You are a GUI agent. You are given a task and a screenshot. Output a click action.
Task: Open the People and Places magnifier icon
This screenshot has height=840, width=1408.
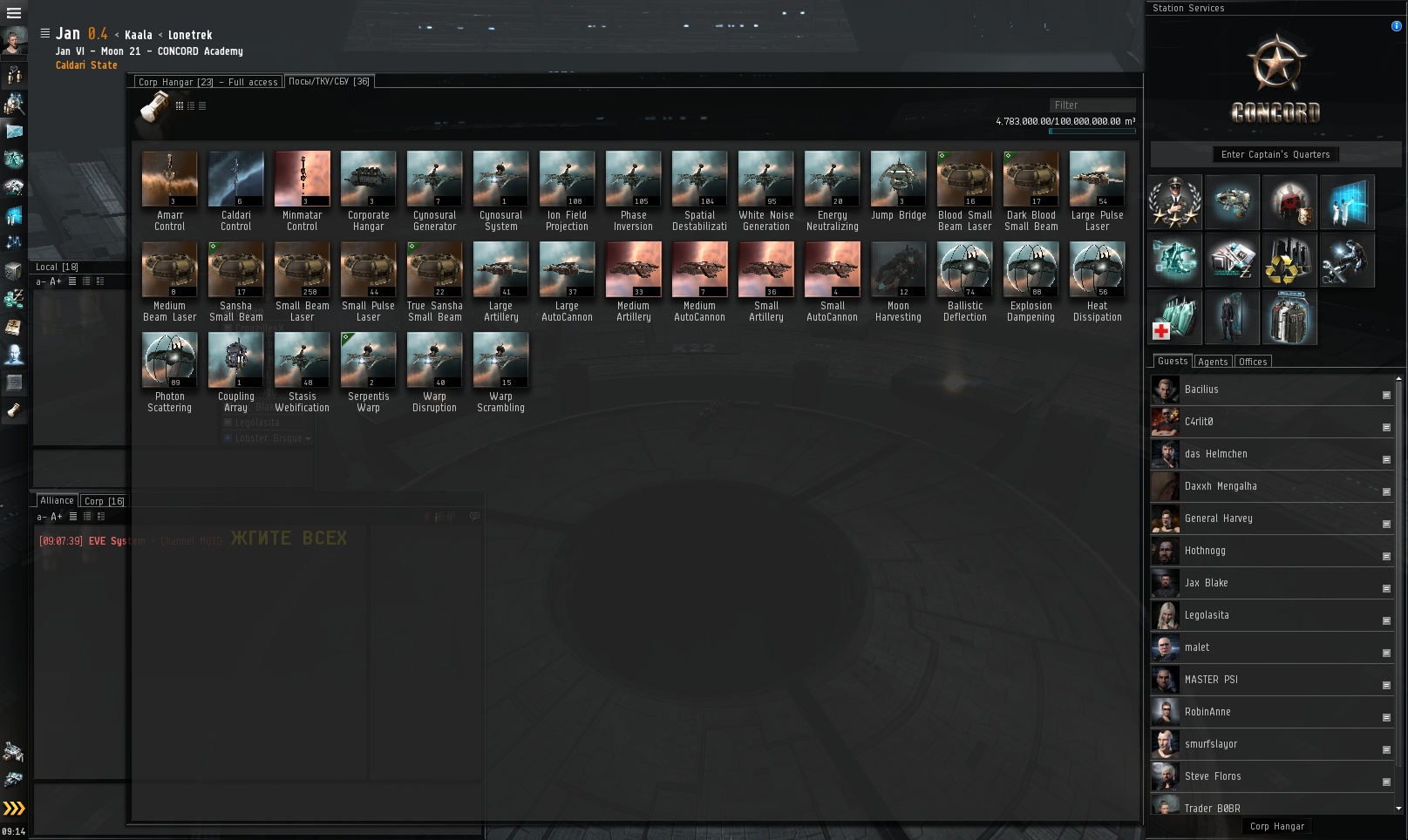point(14,104)
